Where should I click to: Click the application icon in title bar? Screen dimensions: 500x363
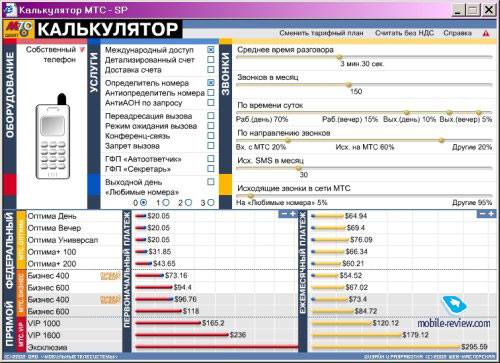[10, 10]
